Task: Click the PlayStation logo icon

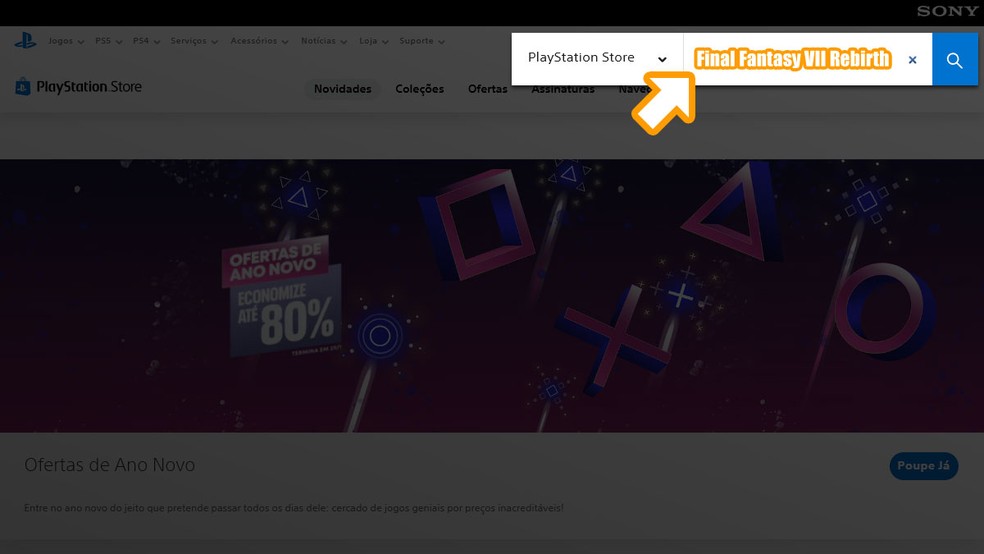Action: (25, 41)
